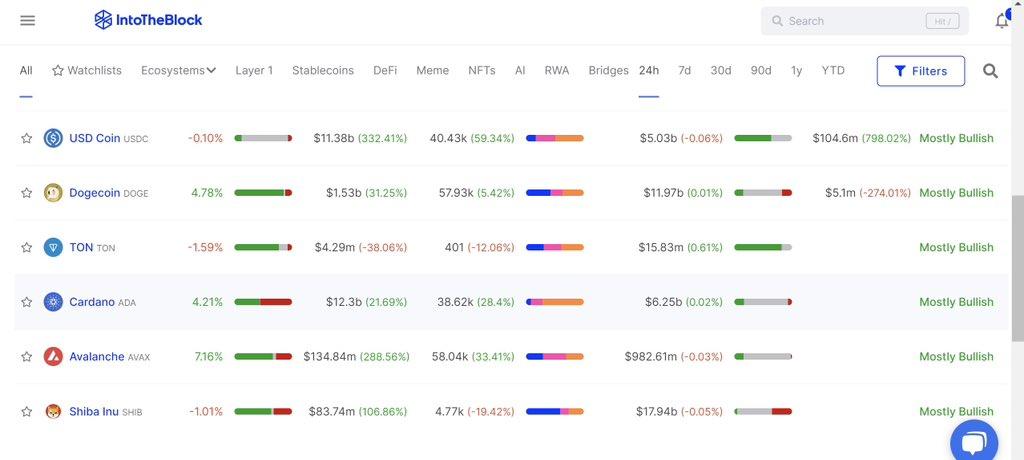Click Cardano's 38.62k transactions value
The width and height of the screenshot is (1024, 460).
coord(455,302)
